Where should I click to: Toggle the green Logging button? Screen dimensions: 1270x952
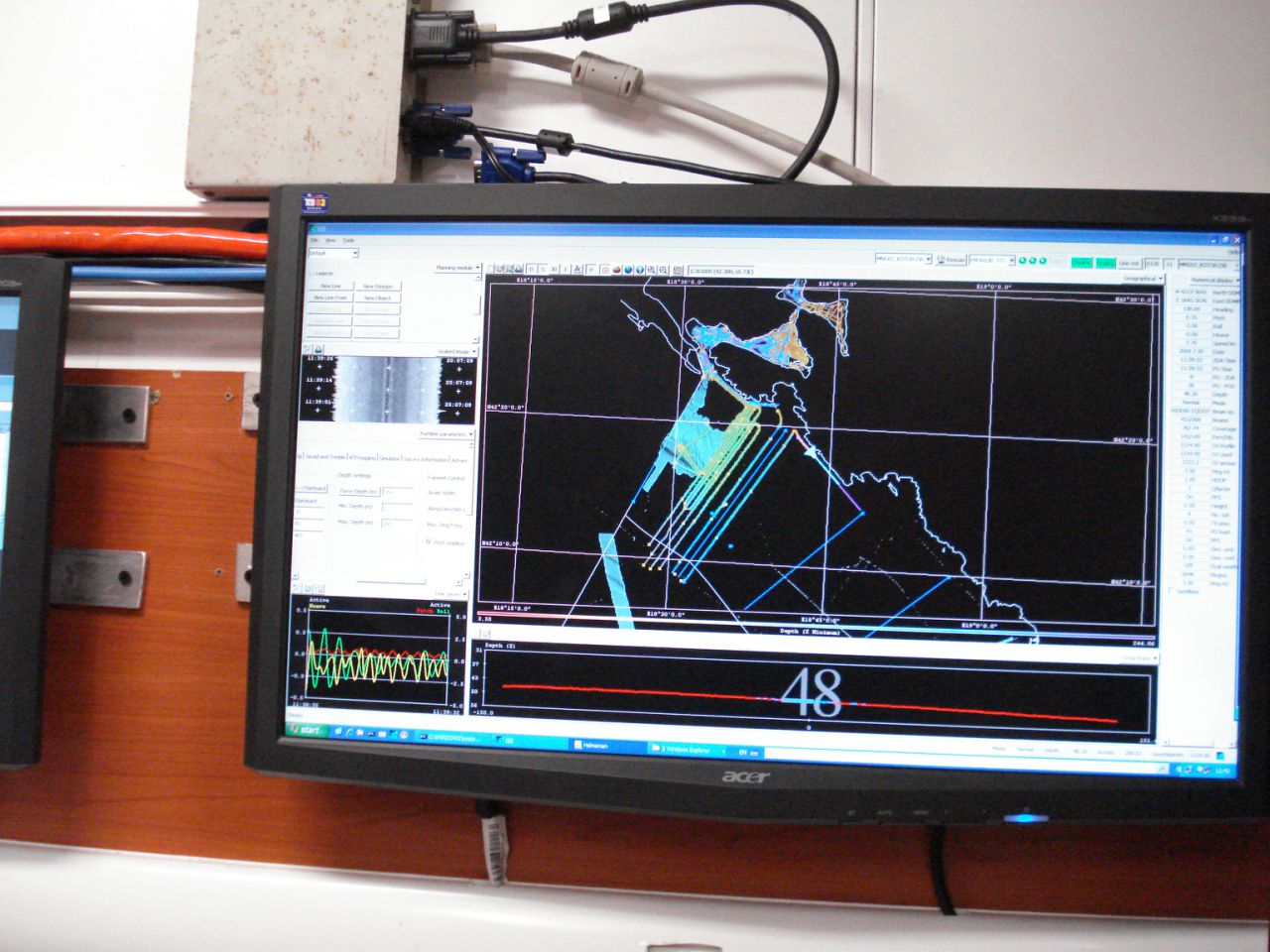click(x=1105, y=263)
